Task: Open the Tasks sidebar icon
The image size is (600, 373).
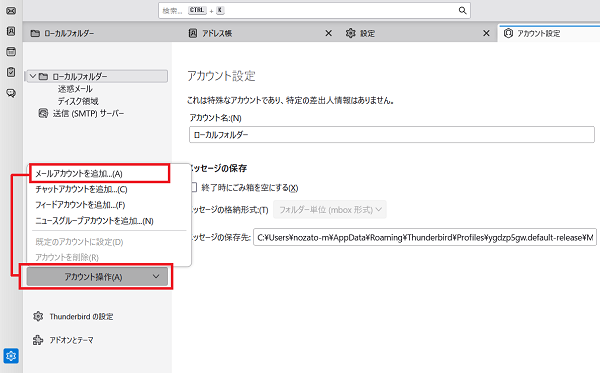Action: 11,72
